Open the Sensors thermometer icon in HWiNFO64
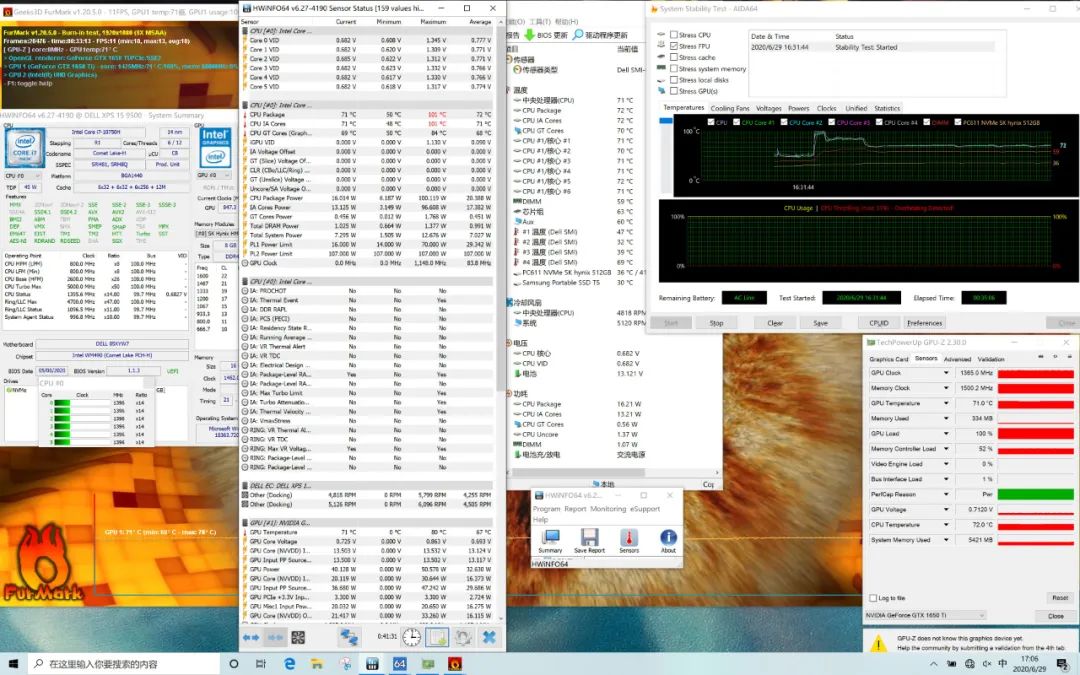Image resolution: width=1080 pixels, height=675 pixels. click(628, 538)
